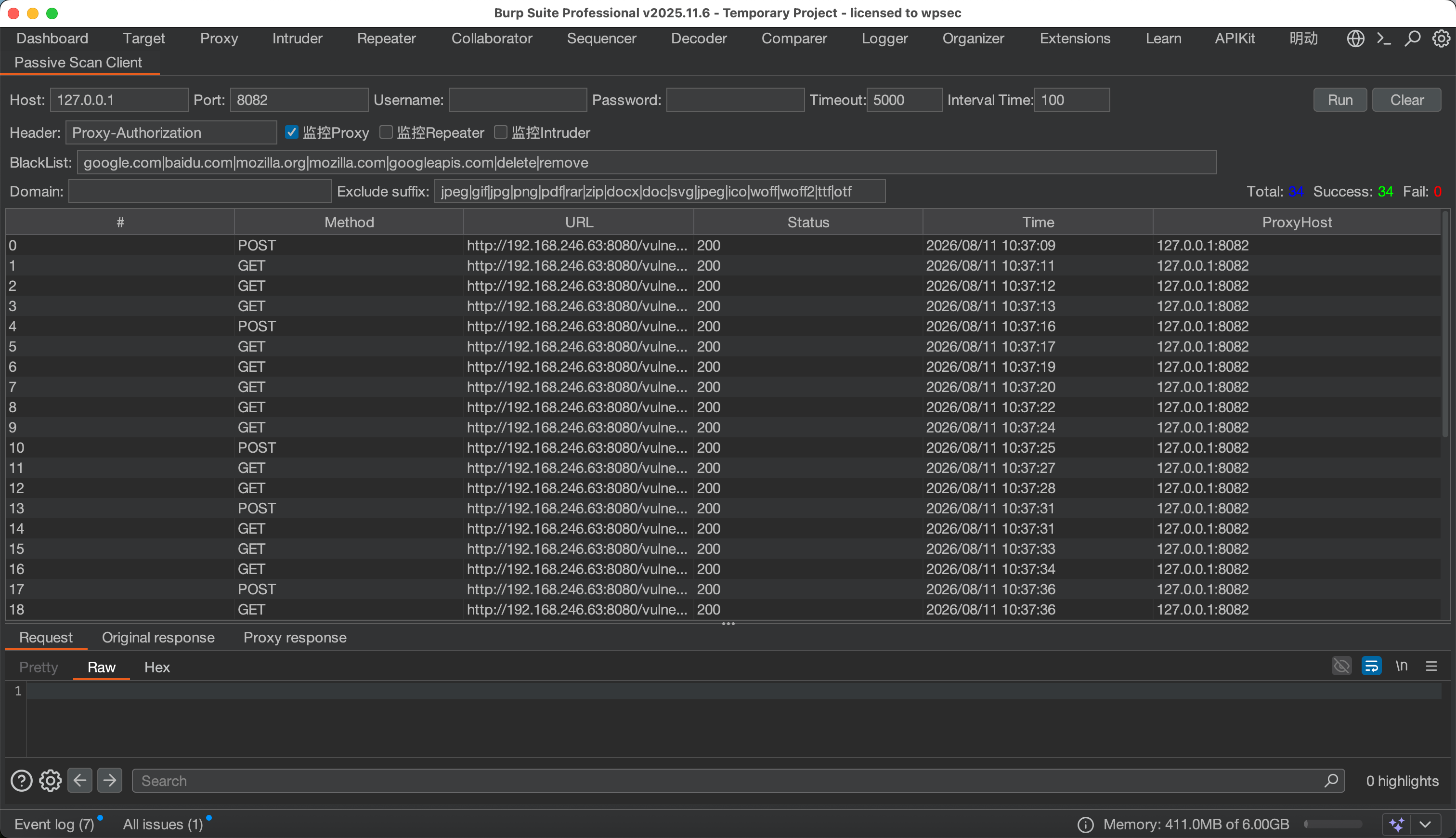Click the Clear button
The width and height of the screenshot is (1456, 838).
click(x=1406, y=100)
